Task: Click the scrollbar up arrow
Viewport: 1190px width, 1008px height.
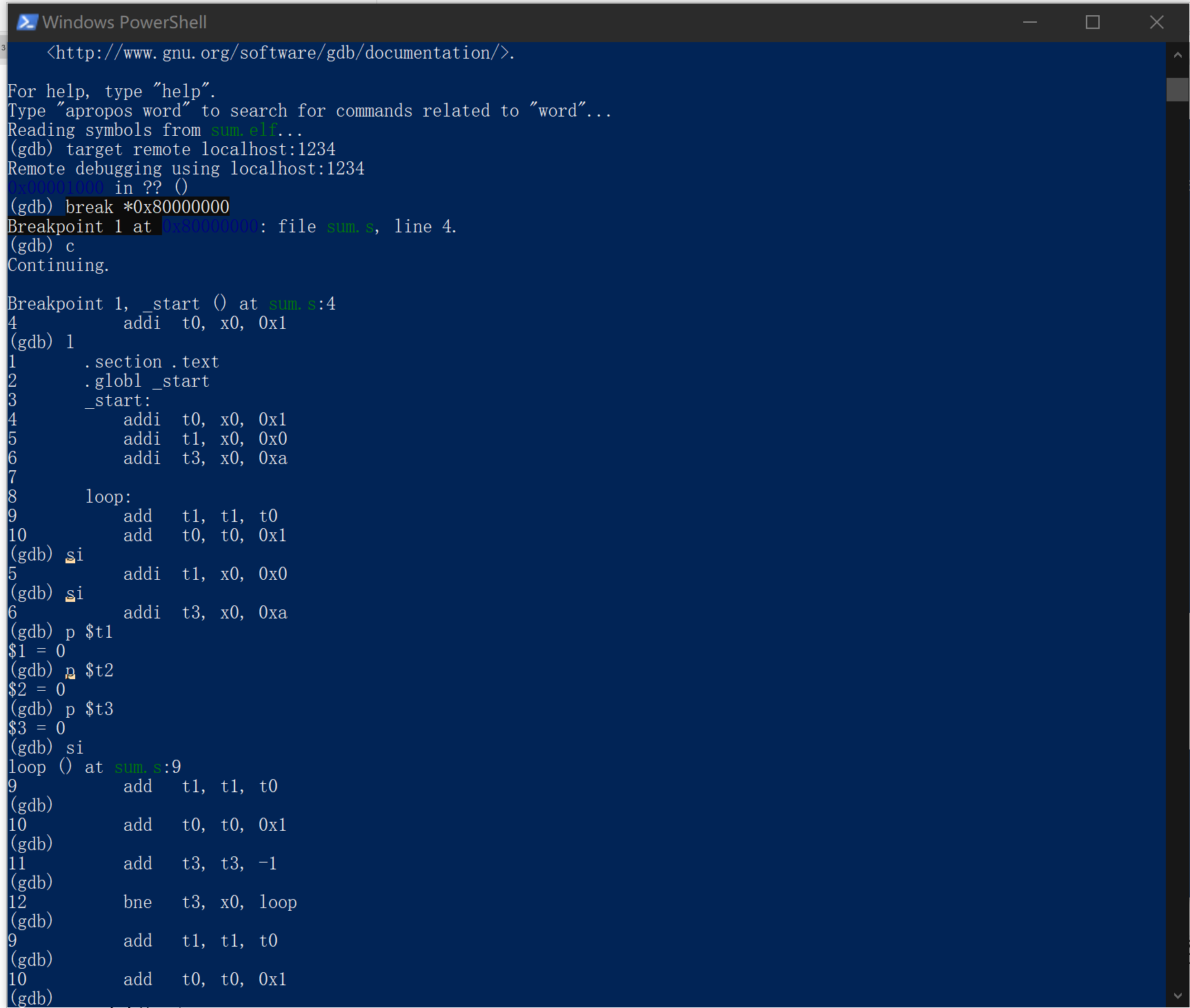Action: click(1177, 54)
